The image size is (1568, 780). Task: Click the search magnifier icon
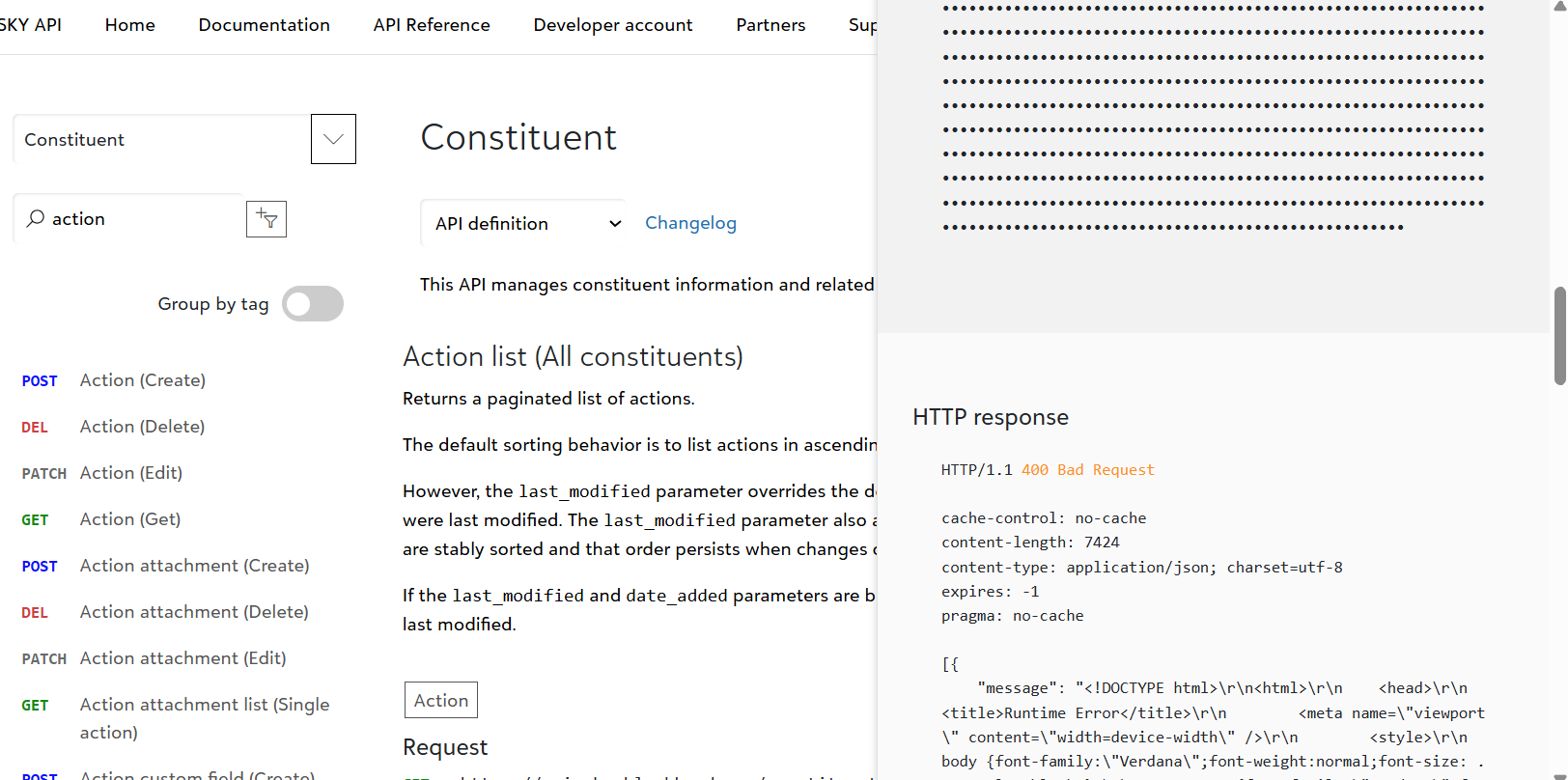[36, 219]
